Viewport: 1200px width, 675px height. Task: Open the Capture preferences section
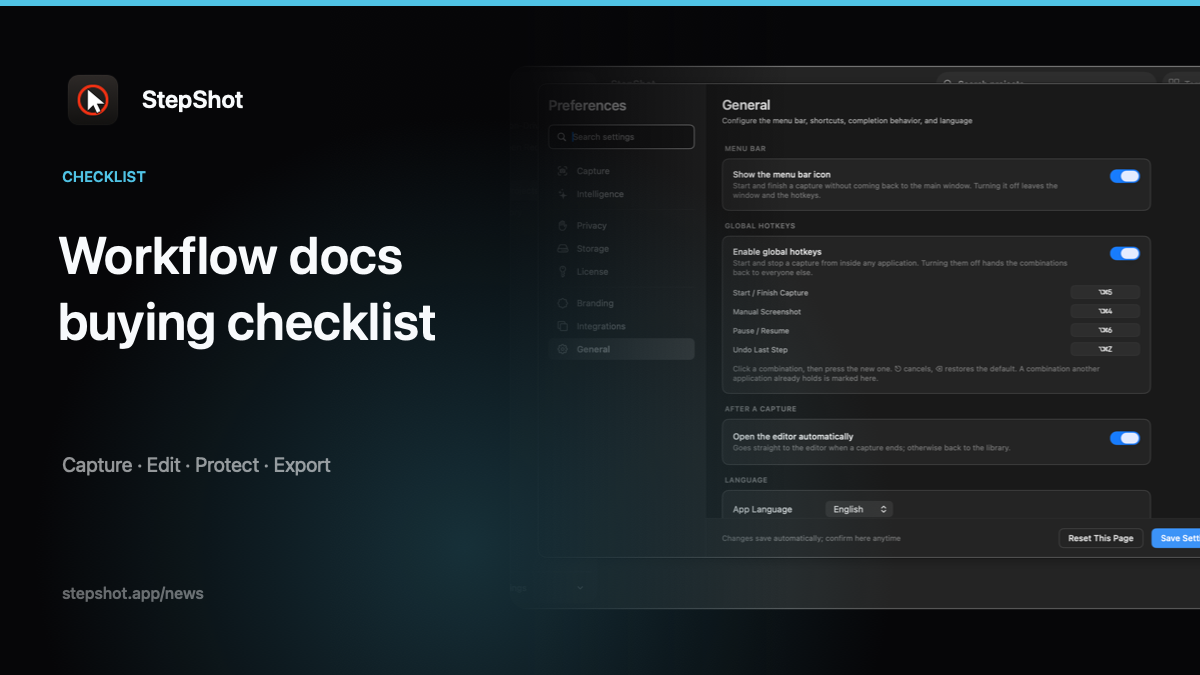pyautogui.click(x=621, y=171)
